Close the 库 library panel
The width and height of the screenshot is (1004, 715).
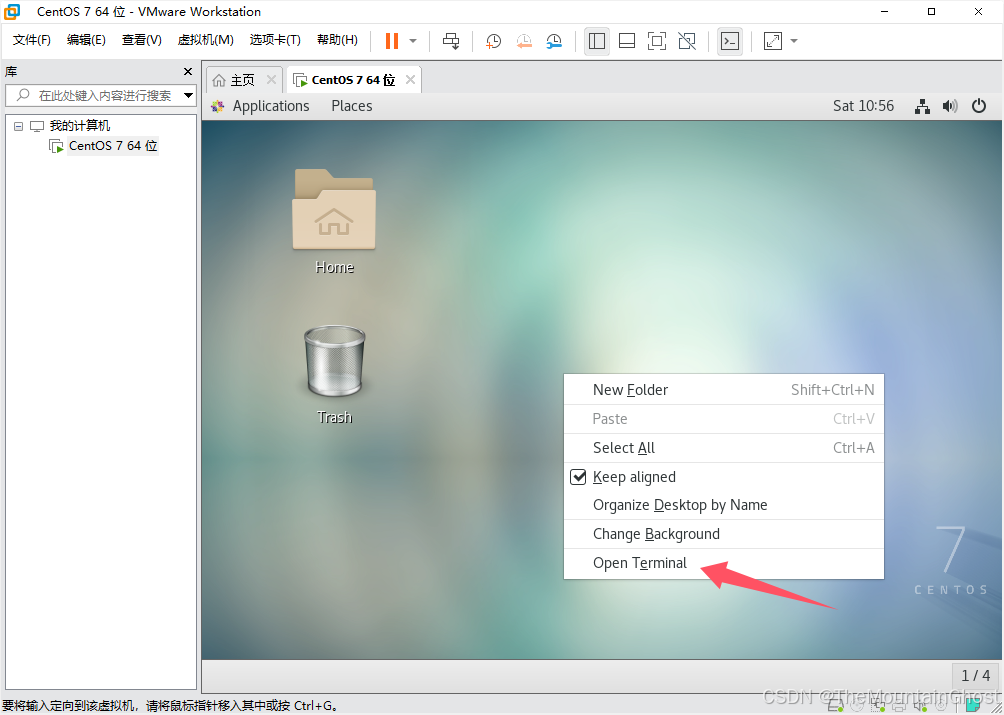[x=188, y=72]
